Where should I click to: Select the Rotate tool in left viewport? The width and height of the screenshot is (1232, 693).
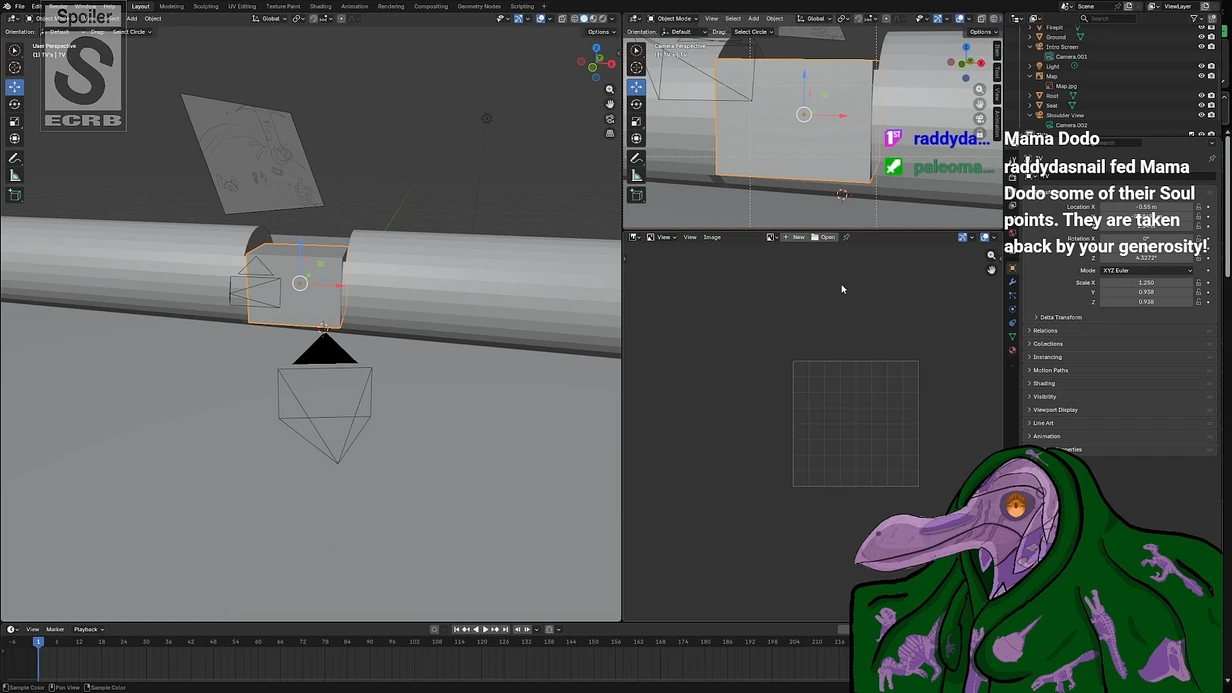pyautogui.click(x=15, y=104)
